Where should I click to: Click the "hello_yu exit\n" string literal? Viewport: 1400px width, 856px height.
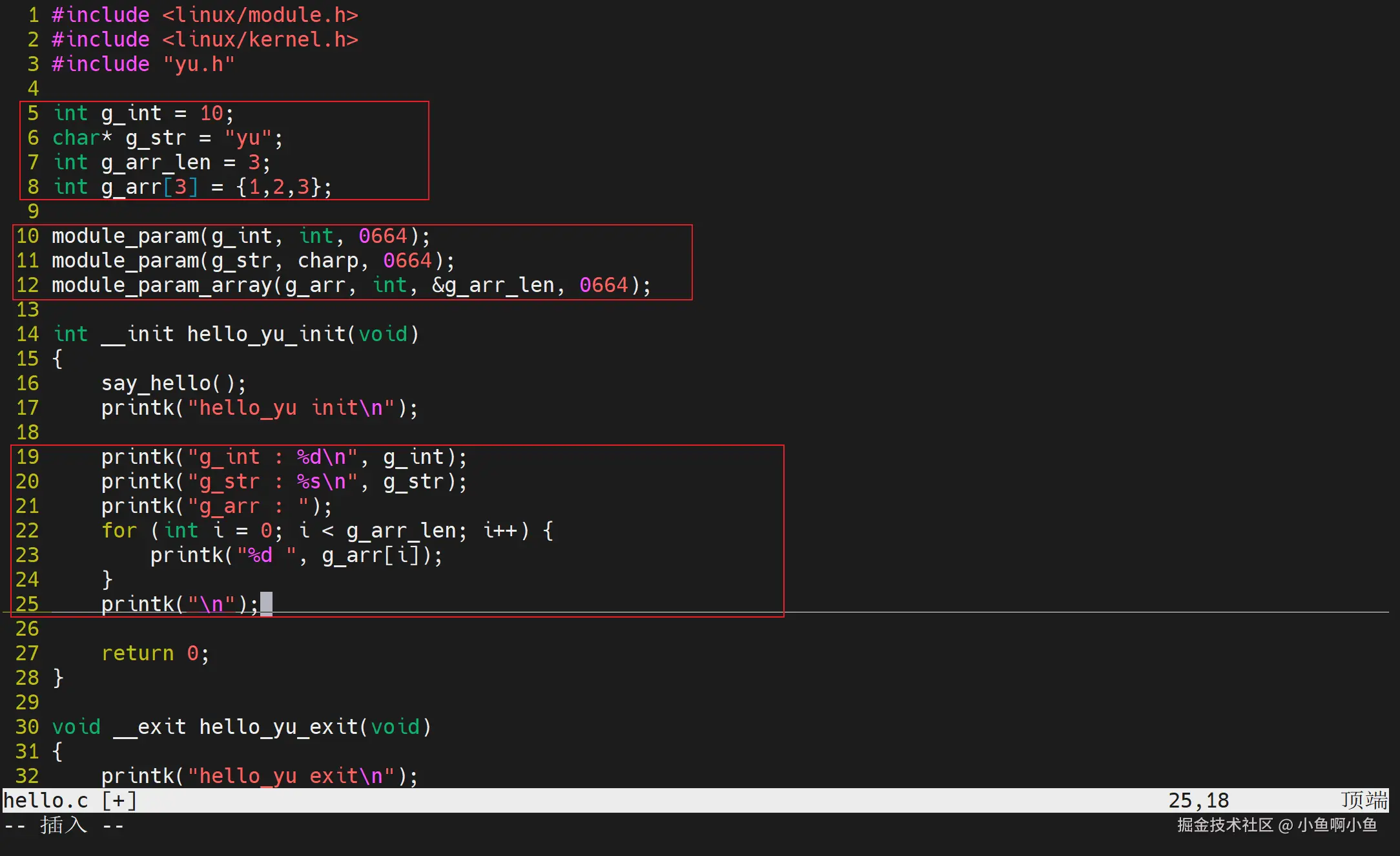(x=291, y=776)
